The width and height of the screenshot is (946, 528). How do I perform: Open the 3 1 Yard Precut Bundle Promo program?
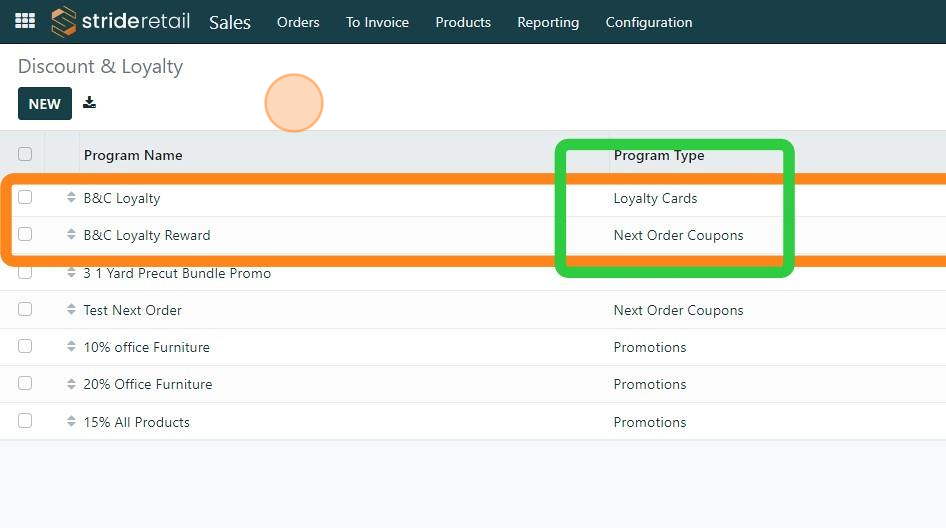177,273
